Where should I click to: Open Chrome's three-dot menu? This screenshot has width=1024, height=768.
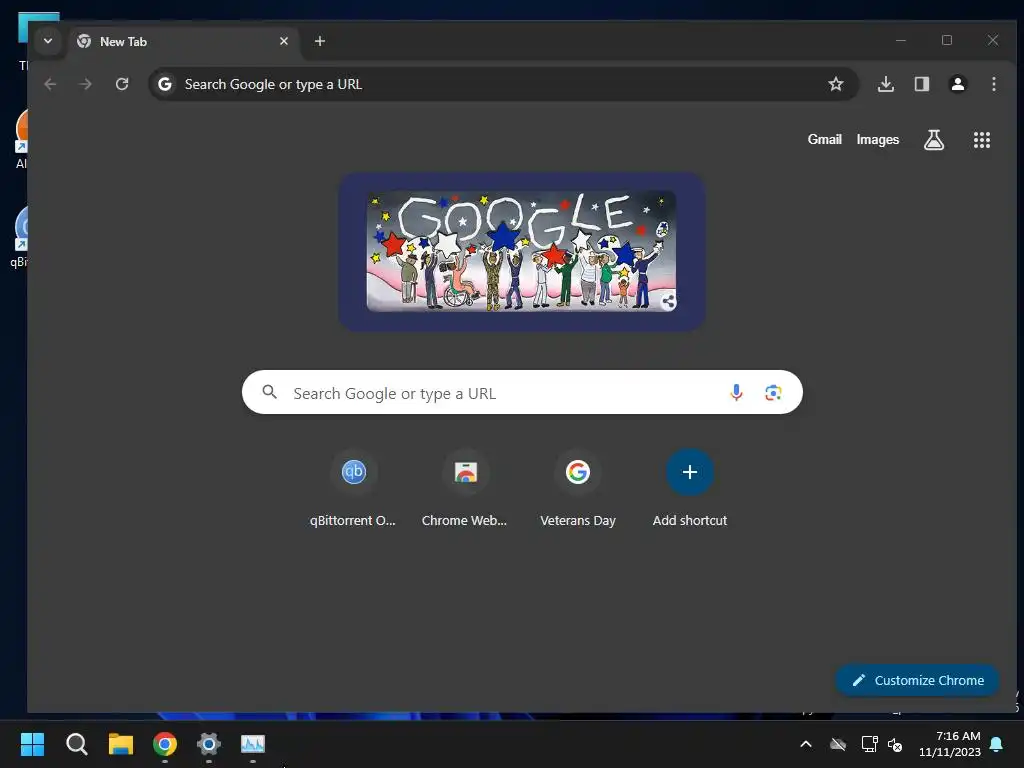tap(993, 84)
